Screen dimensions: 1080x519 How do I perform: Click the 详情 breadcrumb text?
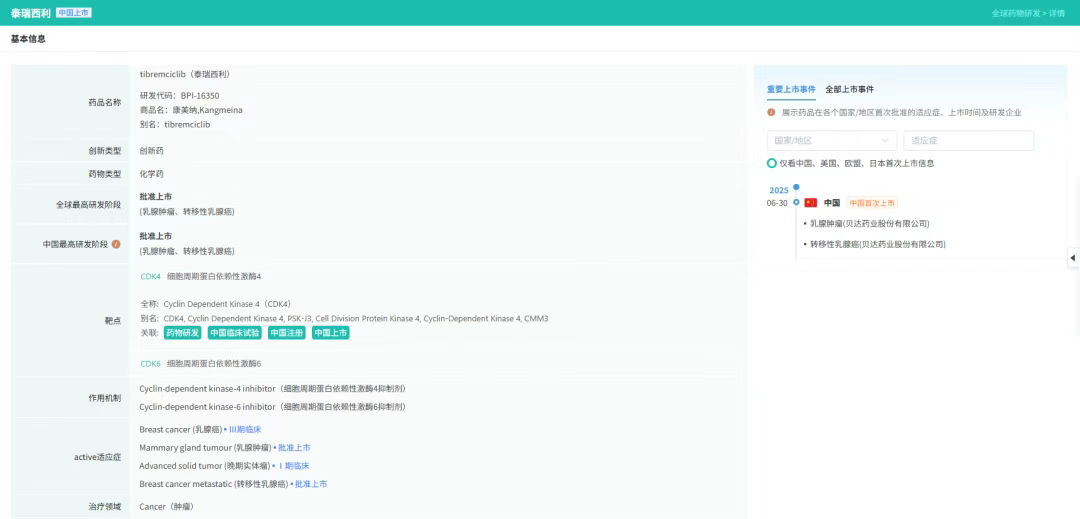point(1057,13)
